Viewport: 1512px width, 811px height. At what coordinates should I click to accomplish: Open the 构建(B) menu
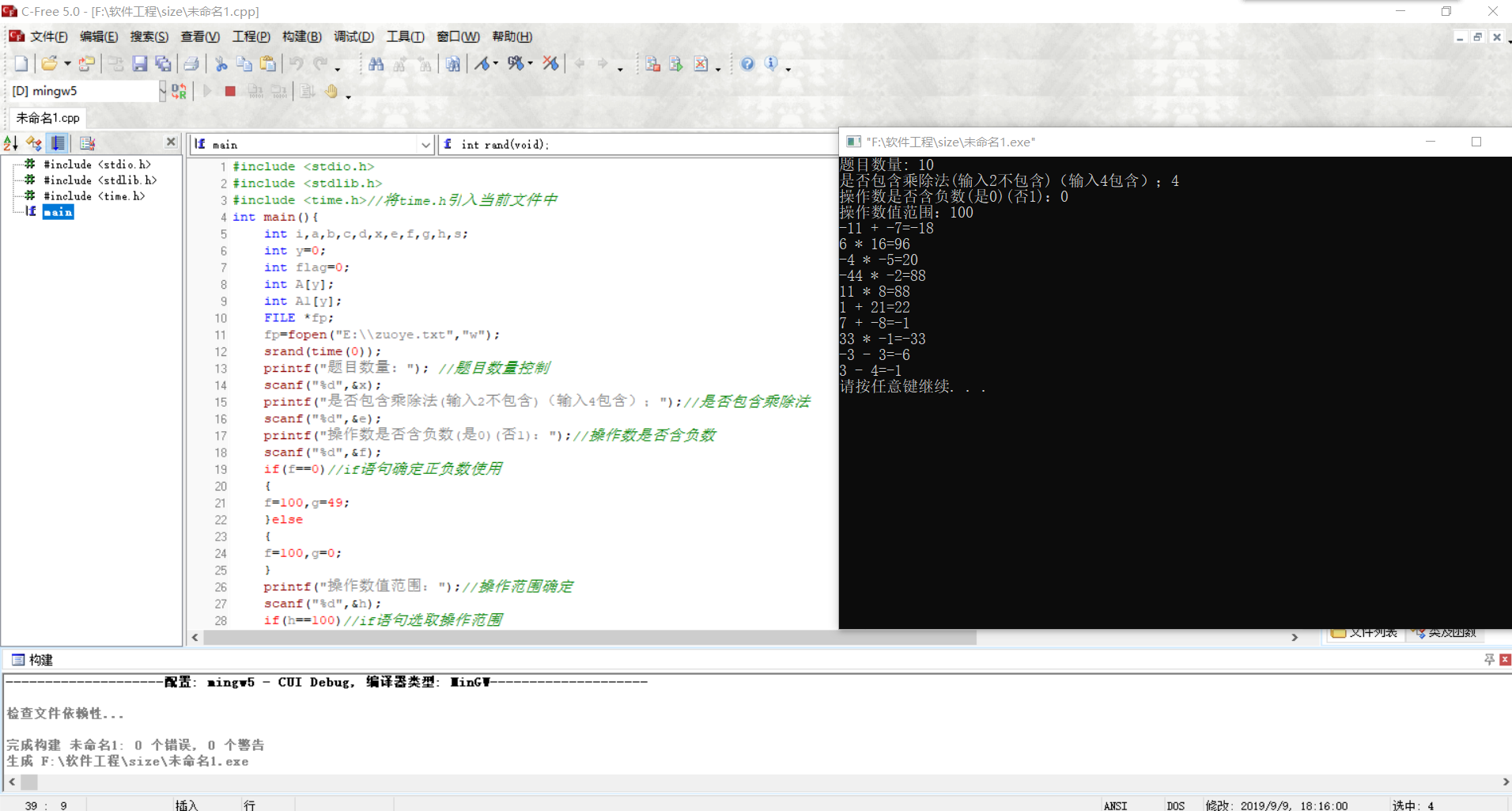click(x=302, y=36)
